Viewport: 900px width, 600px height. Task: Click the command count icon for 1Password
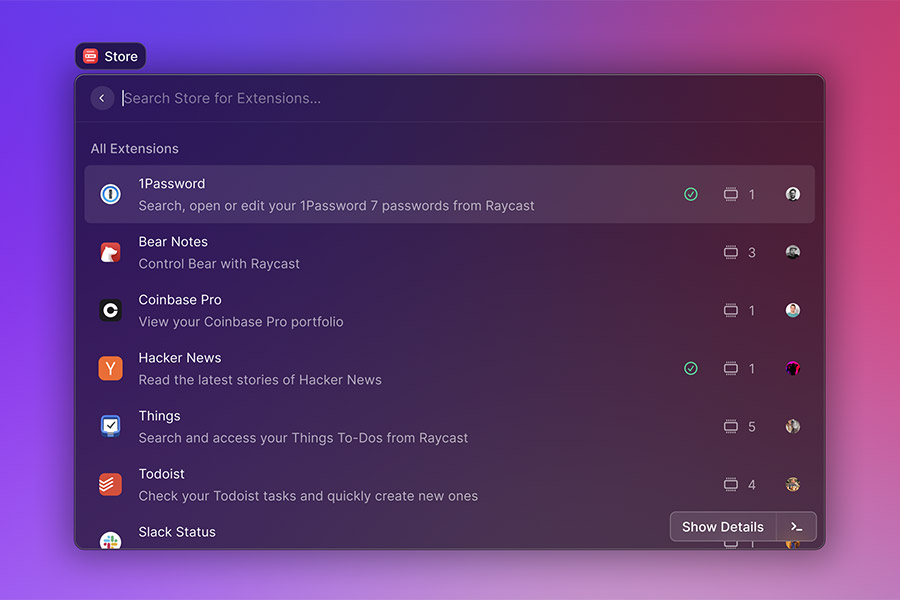pos(731,194)
